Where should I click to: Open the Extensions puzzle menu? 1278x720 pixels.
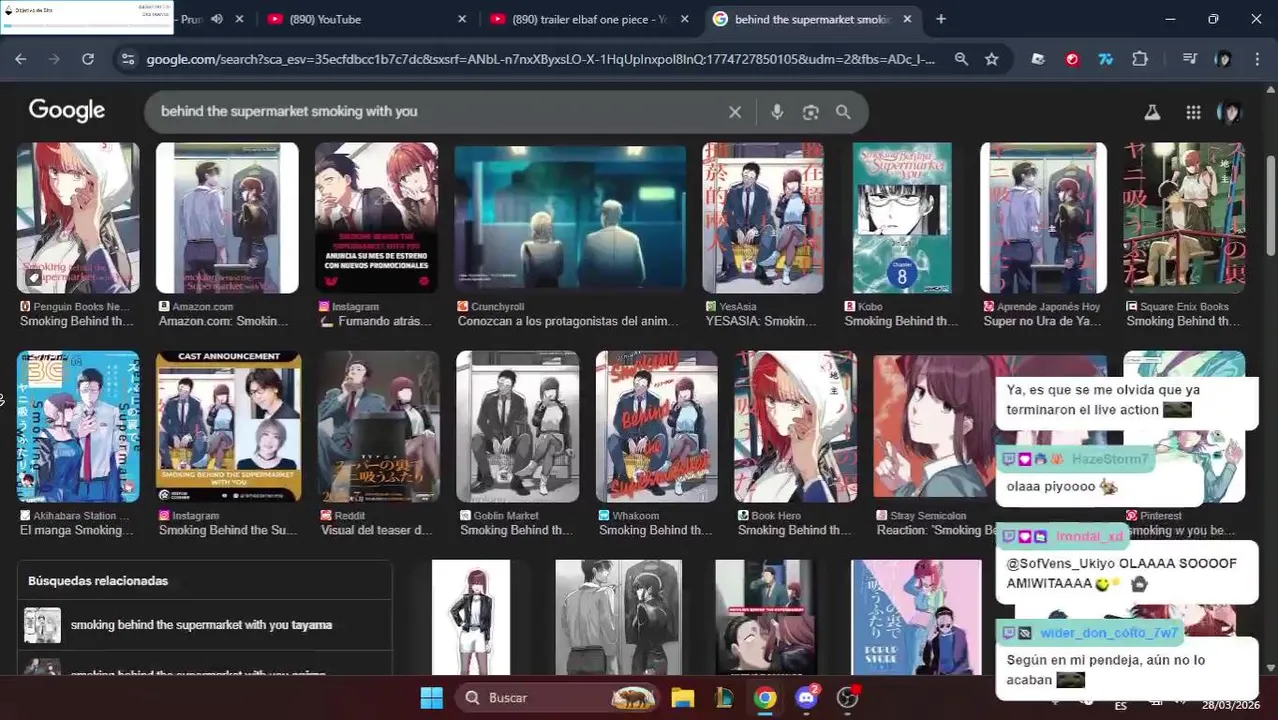click(x=1139, y=59)
